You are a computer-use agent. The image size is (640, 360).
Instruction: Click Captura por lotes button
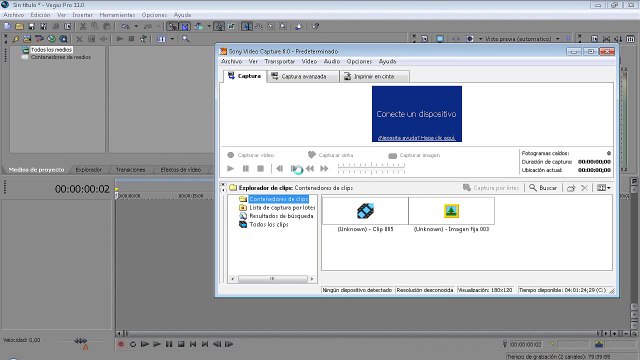click(491, 188)
